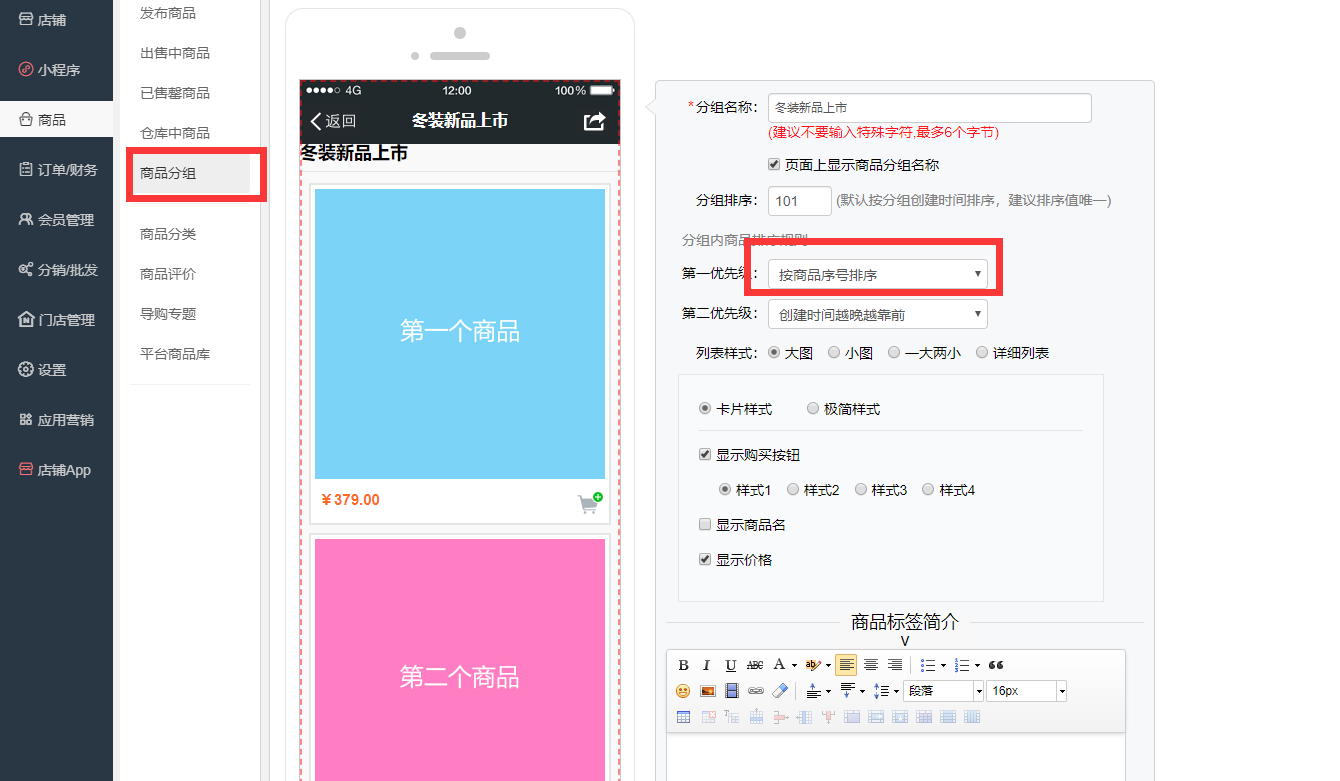The width and height of the screenshot is (1340, 781).
Task: Toggle the 显示购买按钮 checkbox
Action: [705, 454]
